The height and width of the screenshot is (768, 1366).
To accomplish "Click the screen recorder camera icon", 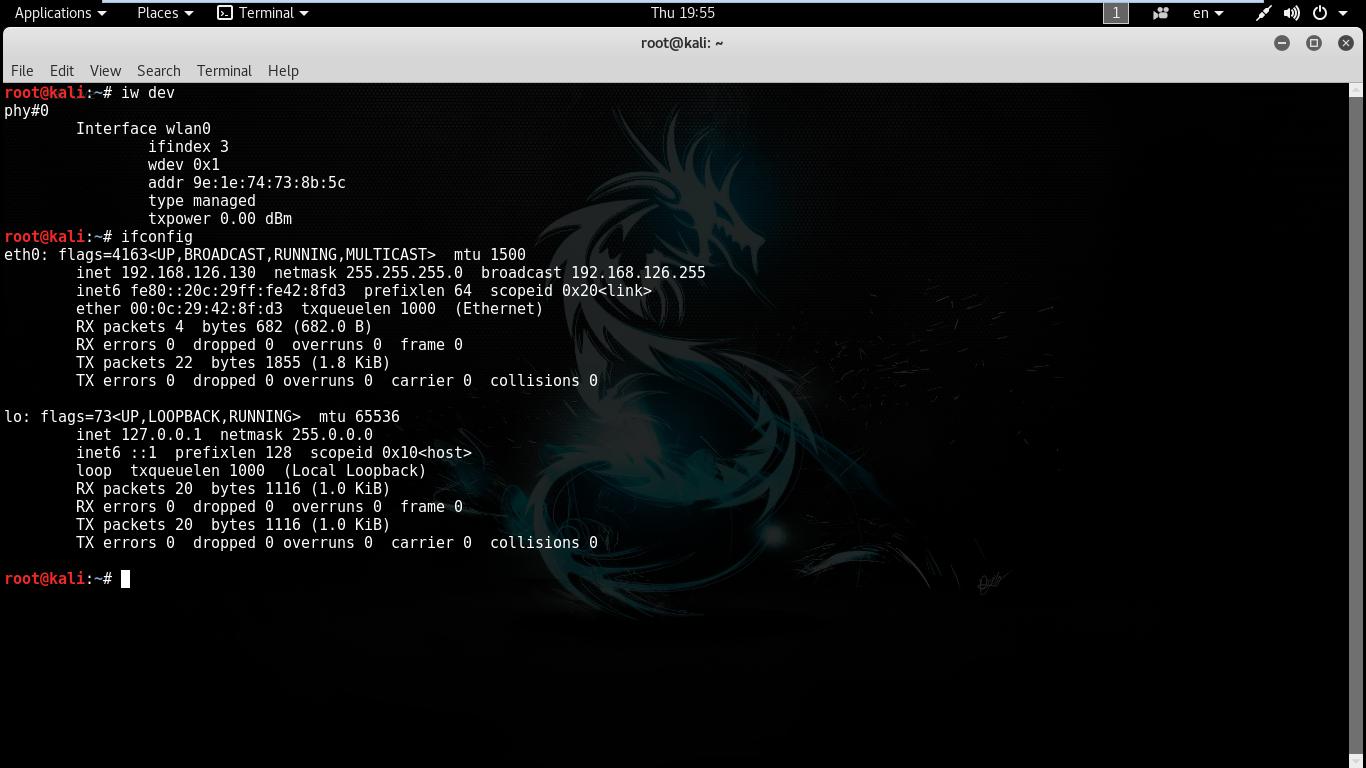I will tap(1161, 13).
